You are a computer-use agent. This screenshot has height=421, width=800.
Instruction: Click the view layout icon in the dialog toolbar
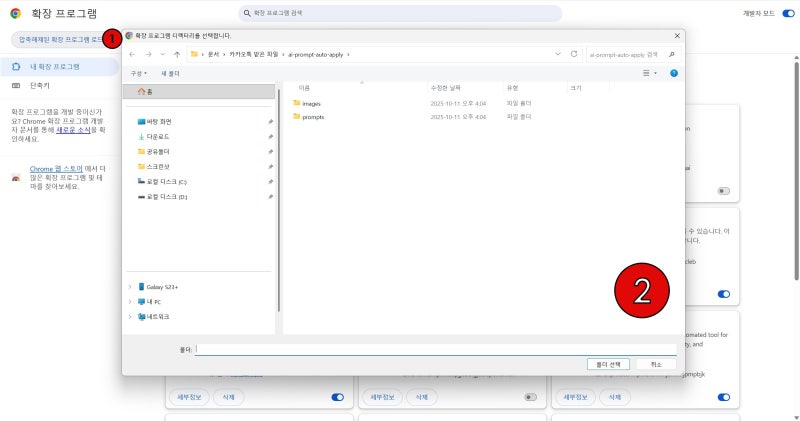(646, 73)
